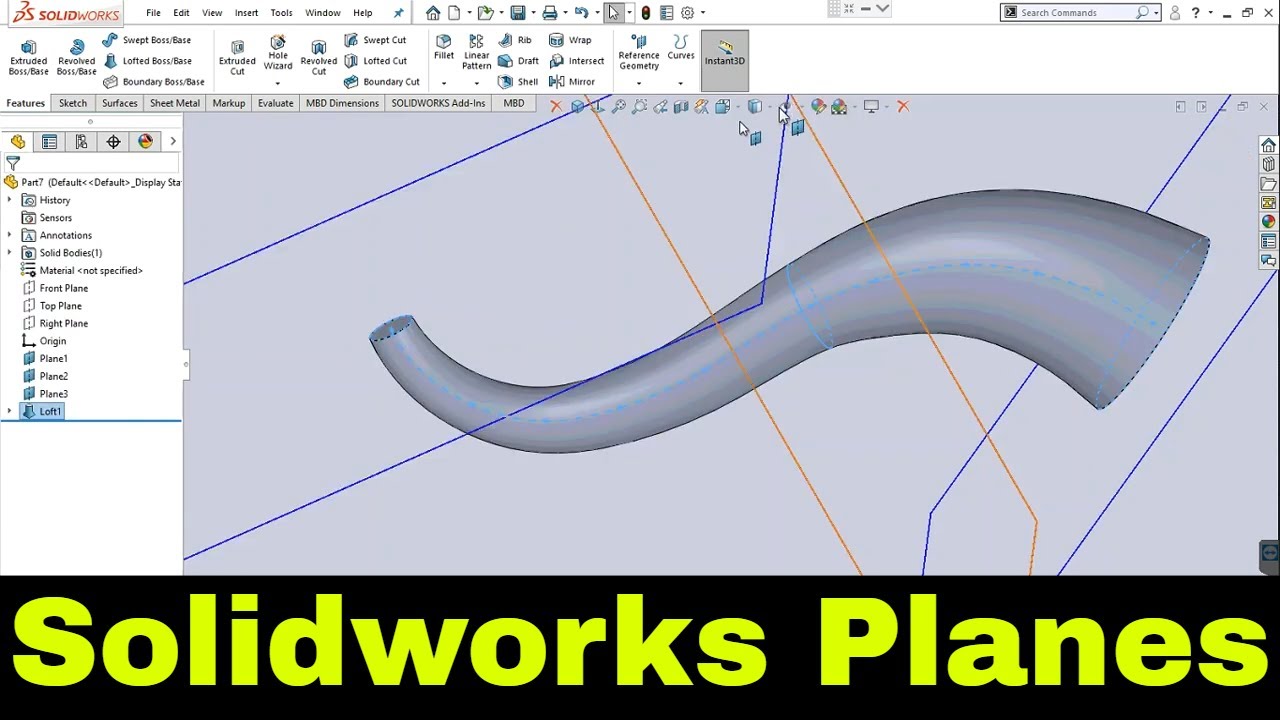This screenshot has width=1280, height=720.
Task: Expand the Solid Bodies(1) node
Action: tap(10, 253)
